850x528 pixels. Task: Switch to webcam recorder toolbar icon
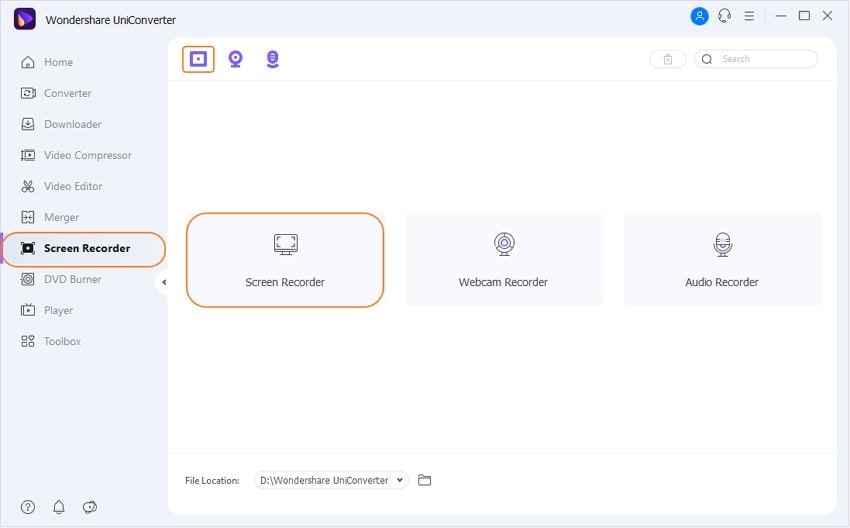click(x=235, y=59)
